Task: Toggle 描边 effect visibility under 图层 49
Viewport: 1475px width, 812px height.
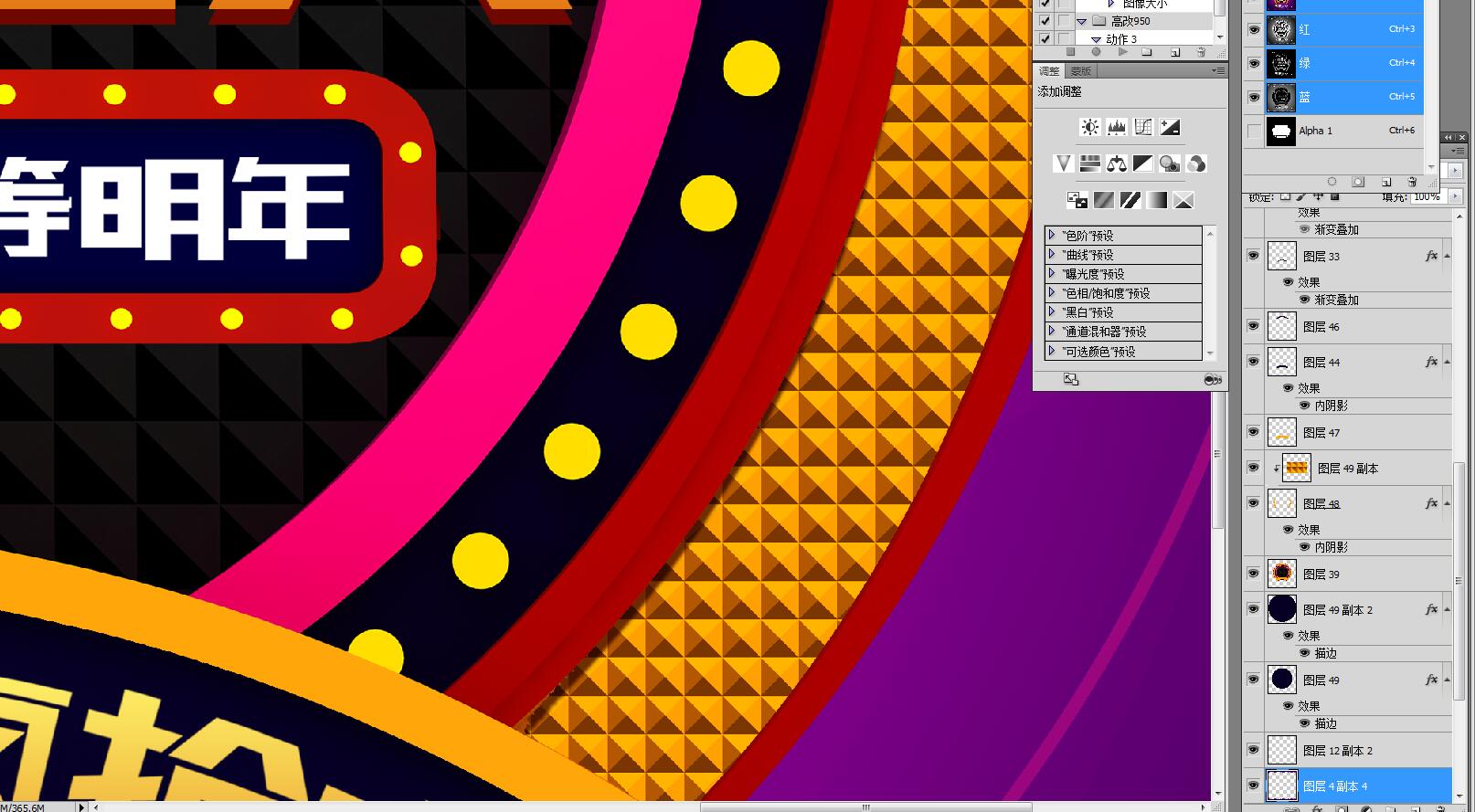Action: click(x=1304, y=723)
